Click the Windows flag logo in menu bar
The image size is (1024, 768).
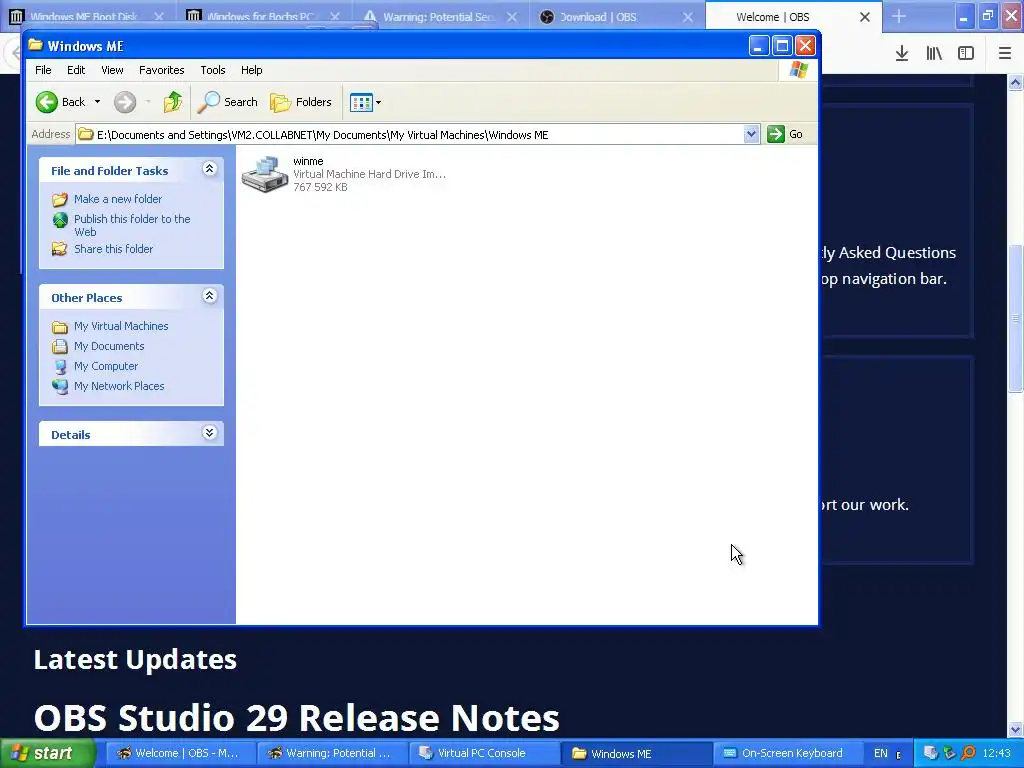pyautogui.click(x=798, y=70)
